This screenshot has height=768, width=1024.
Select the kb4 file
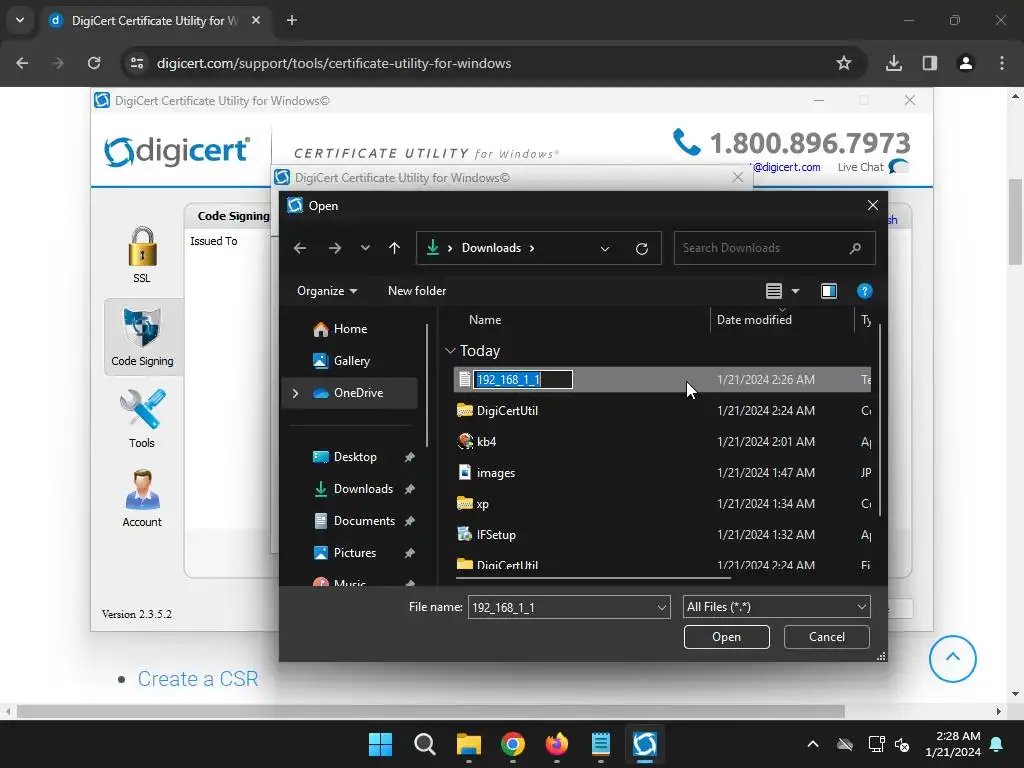pos(662,442)
